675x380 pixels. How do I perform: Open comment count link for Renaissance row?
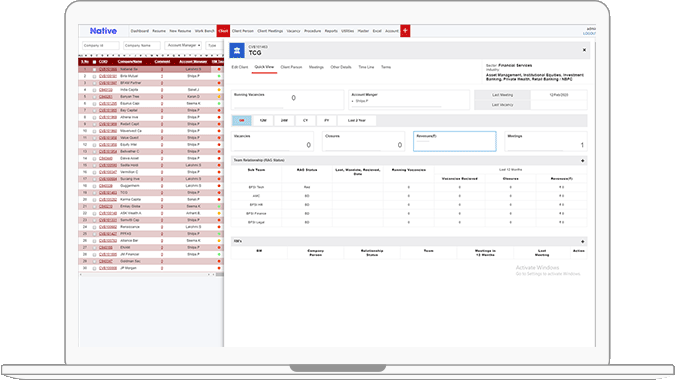(x=162, y=227)
